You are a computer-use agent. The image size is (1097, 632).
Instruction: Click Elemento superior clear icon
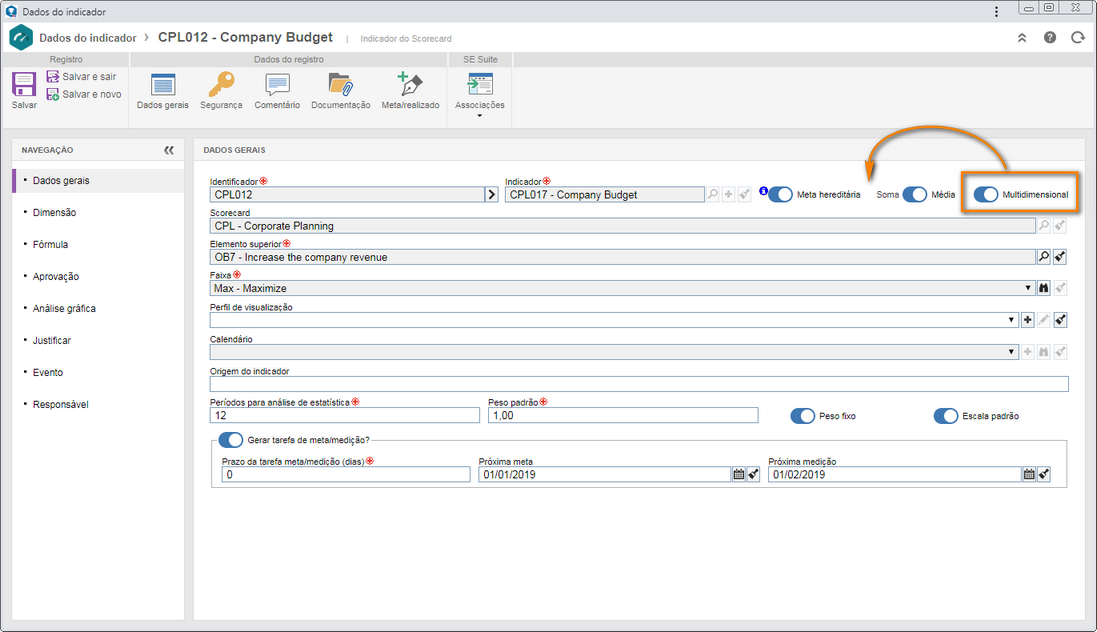pyautogui.click(x=1060, y=257)
